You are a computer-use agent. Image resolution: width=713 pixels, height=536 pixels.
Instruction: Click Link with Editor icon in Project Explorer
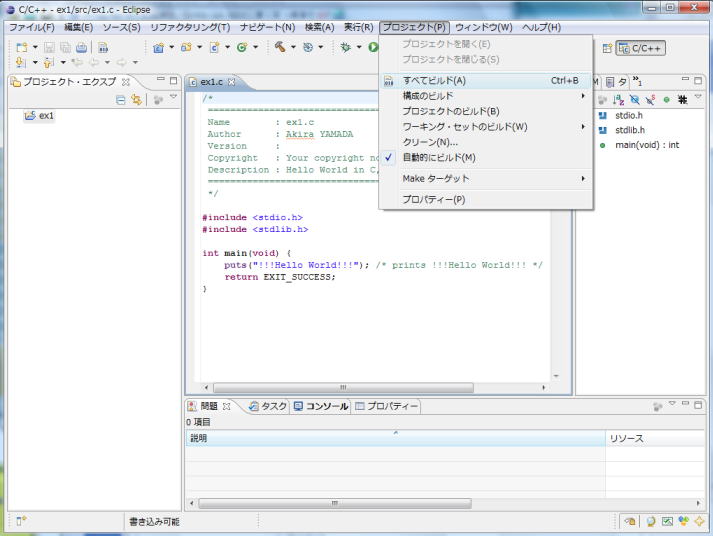(x=136, y=101)
